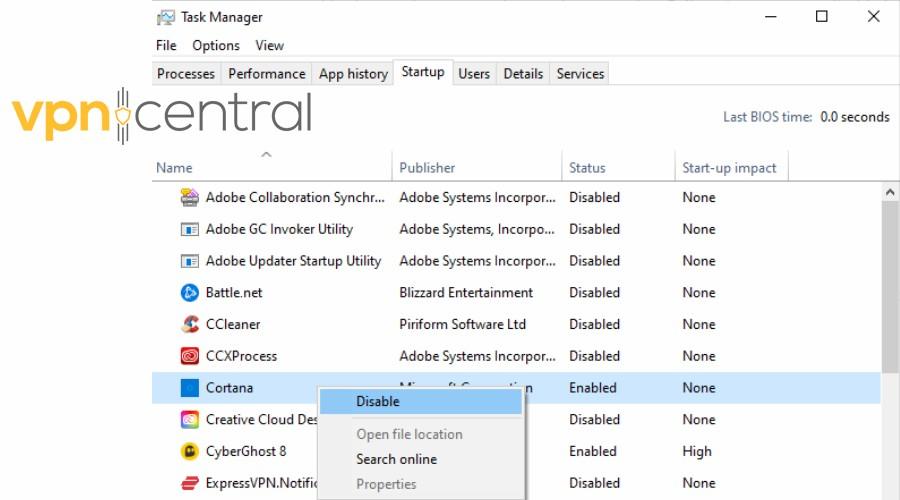Click the sort arrow above Name column
The height and width of the screenshot is (500, 900).
(x=266, y=154)
